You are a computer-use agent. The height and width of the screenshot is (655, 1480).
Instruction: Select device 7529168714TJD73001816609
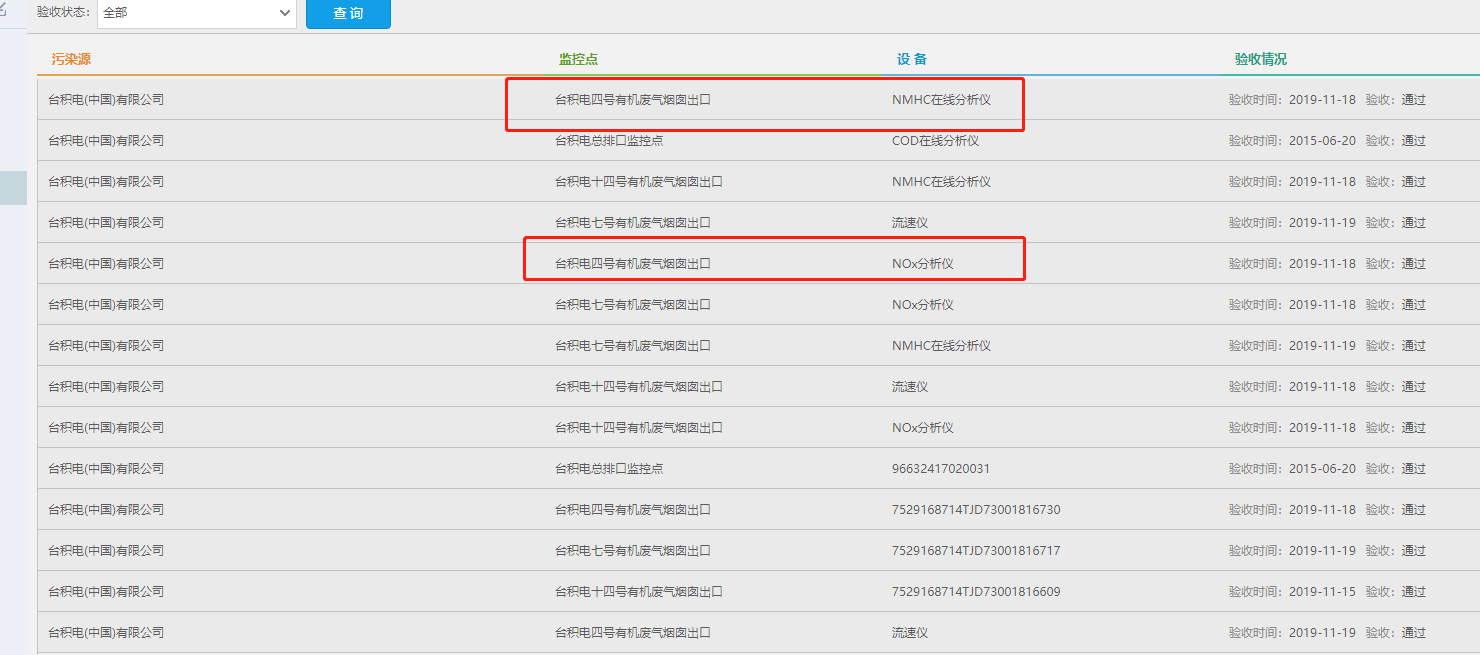(x=976, y=592)
